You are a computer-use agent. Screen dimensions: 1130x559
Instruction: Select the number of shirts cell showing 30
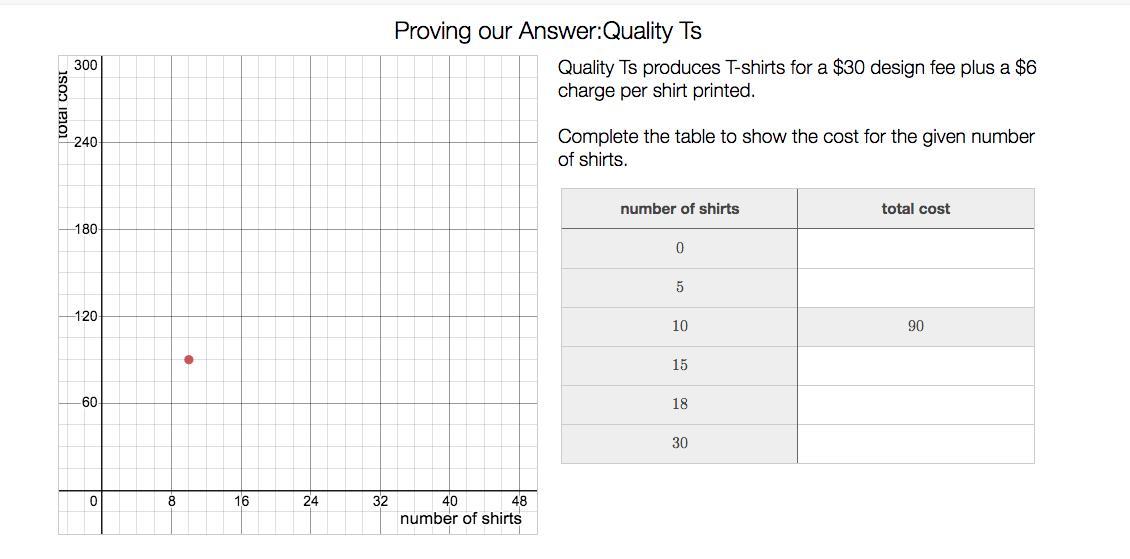pos(680,444)
